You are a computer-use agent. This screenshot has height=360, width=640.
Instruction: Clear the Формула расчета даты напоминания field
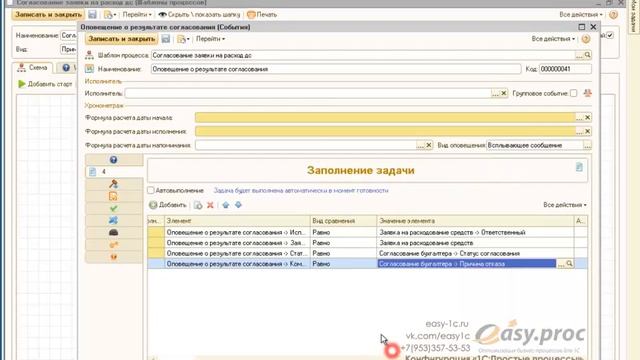[x=429, y=145]
